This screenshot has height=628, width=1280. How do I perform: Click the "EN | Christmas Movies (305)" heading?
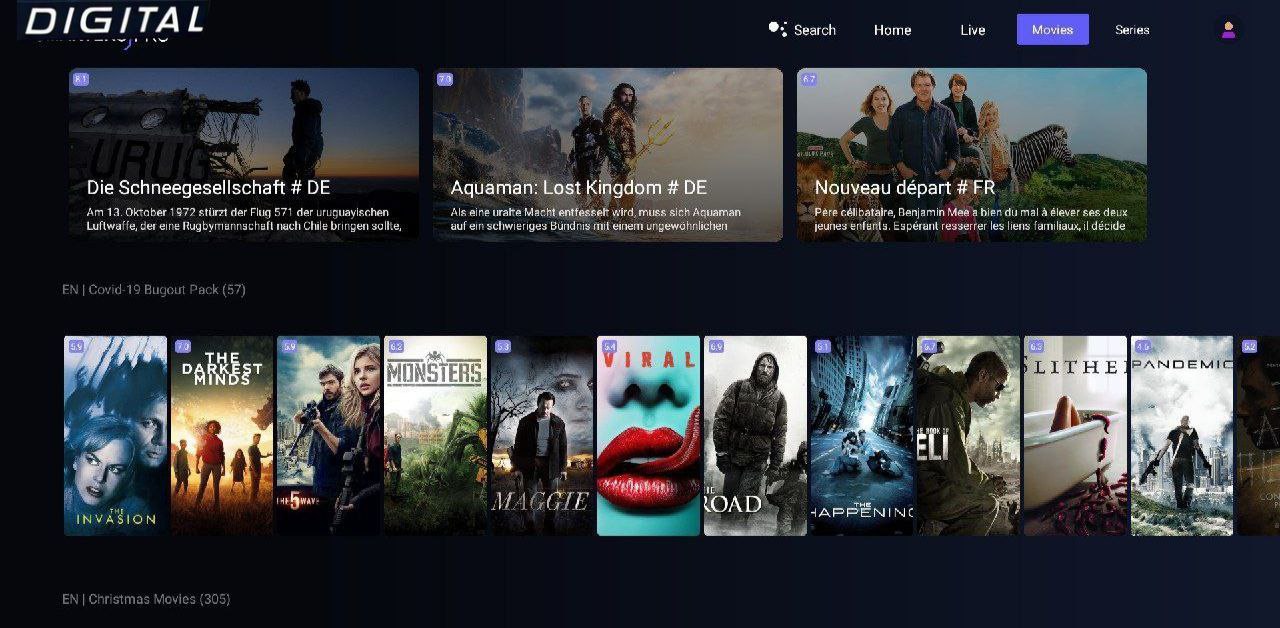click(x=146, y=599)
